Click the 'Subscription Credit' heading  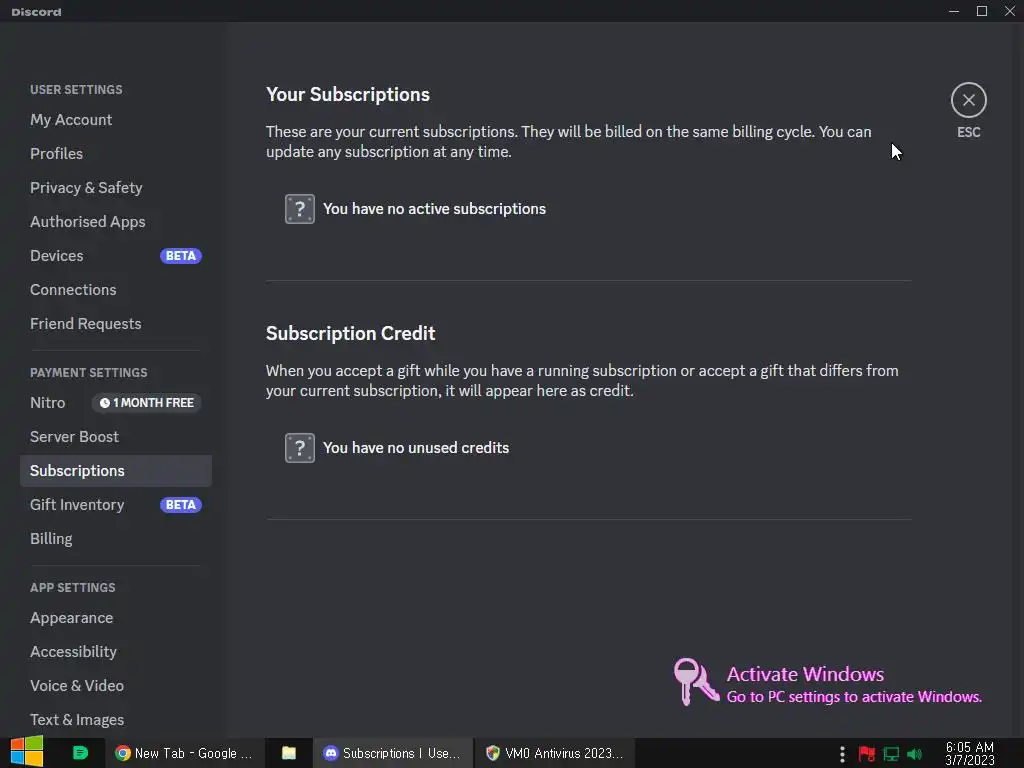pyautogui.click(x=350, y=334)
